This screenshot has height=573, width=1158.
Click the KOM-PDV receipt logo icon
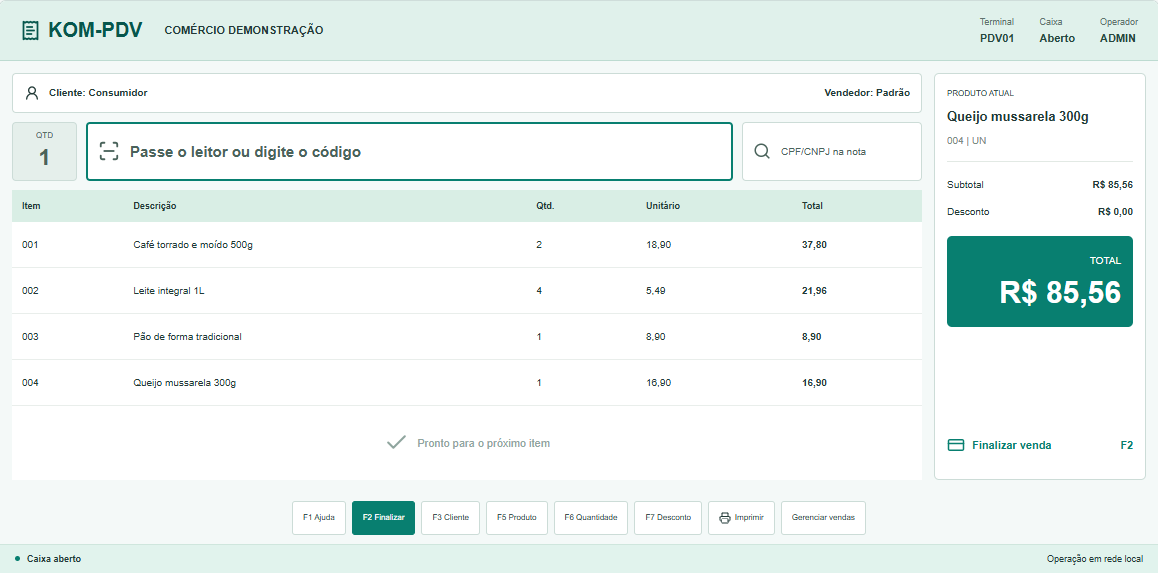tap(30, 30)
